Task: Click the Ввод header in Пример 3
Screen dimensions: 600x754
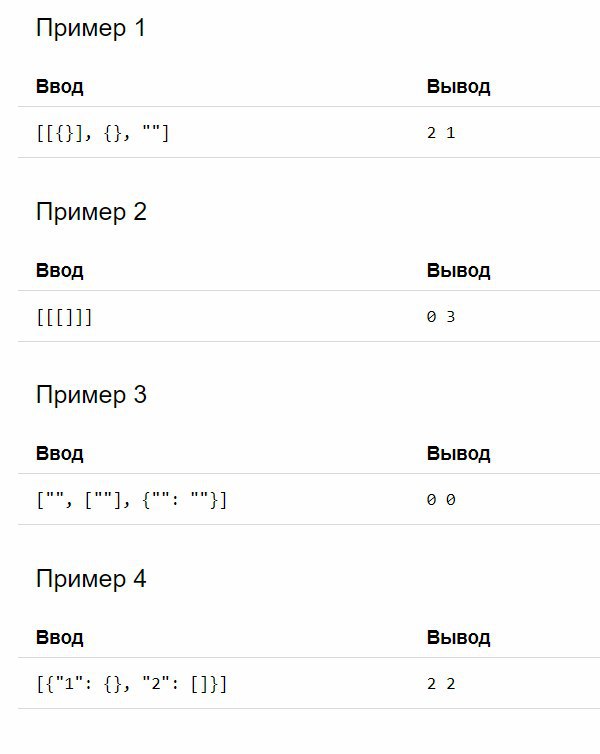Action: tap(60, 454)
